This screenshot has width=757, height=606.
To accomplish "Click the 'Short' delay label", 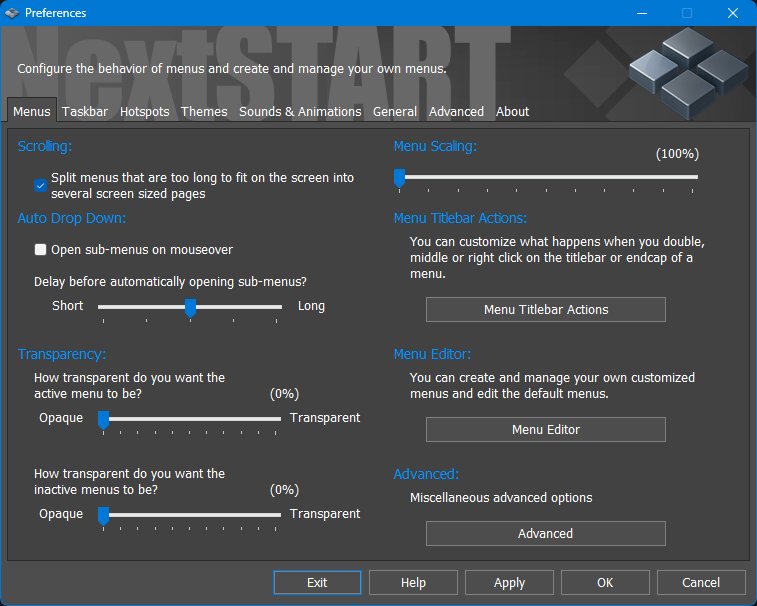I will pos(68,306).
